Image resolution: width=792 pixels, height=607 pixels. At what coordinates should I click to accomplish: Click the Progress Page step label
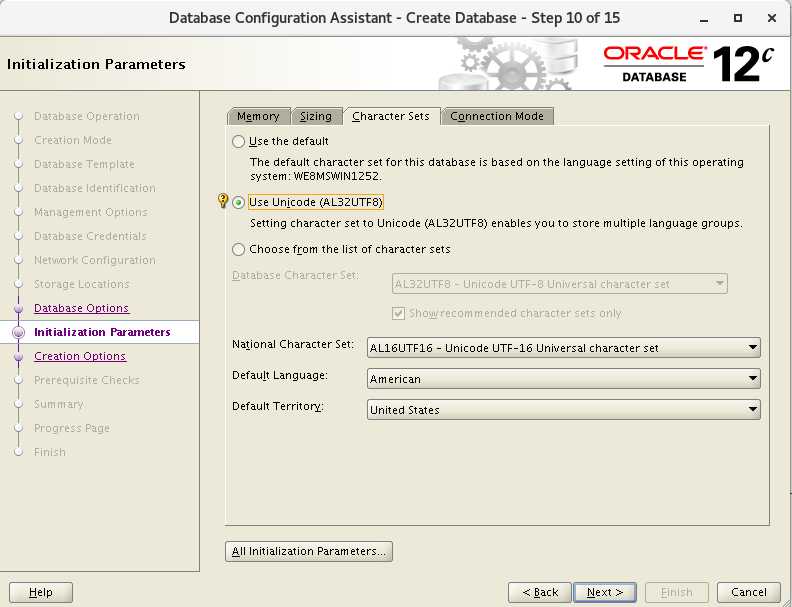[72, 428]
